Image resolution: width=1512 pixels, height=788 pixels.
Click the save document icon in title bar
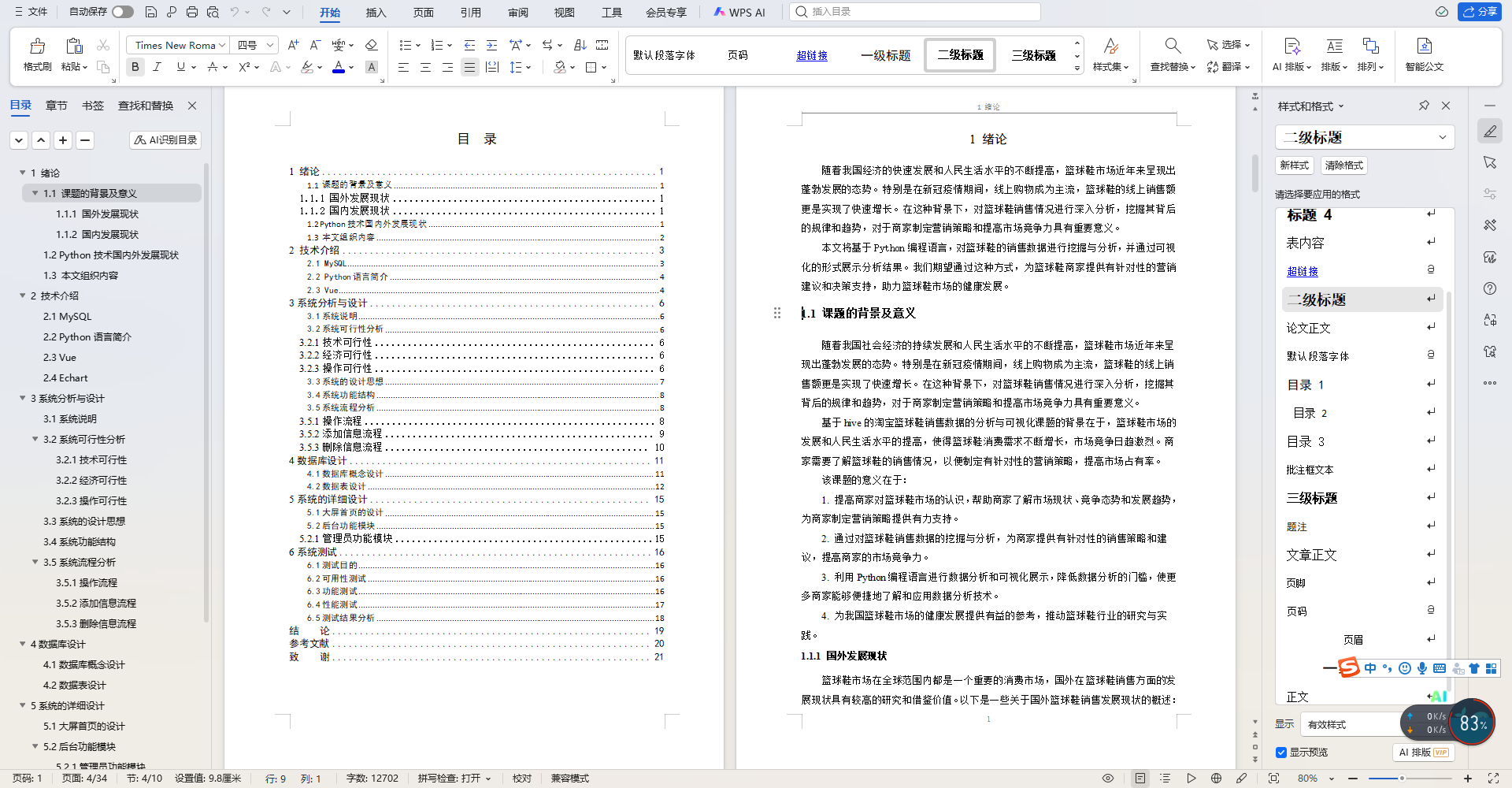pyautogui.click(x=151, y=12)
